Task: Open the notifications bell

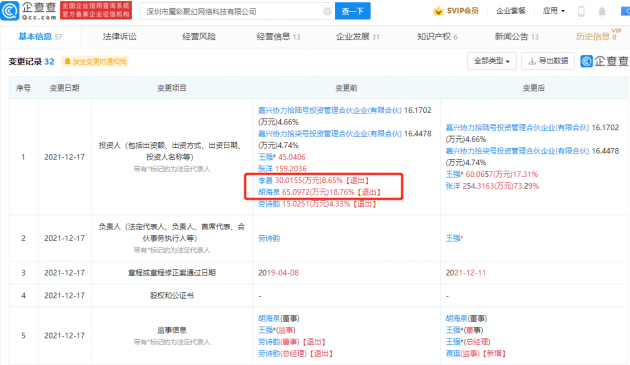Action: [602, 11]
